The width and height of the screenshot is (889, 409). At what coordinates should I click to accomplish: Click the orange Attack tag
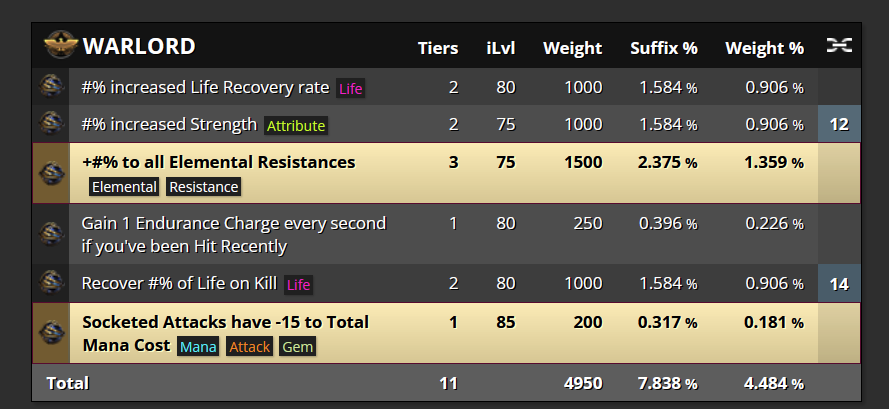tap(249, 347)
